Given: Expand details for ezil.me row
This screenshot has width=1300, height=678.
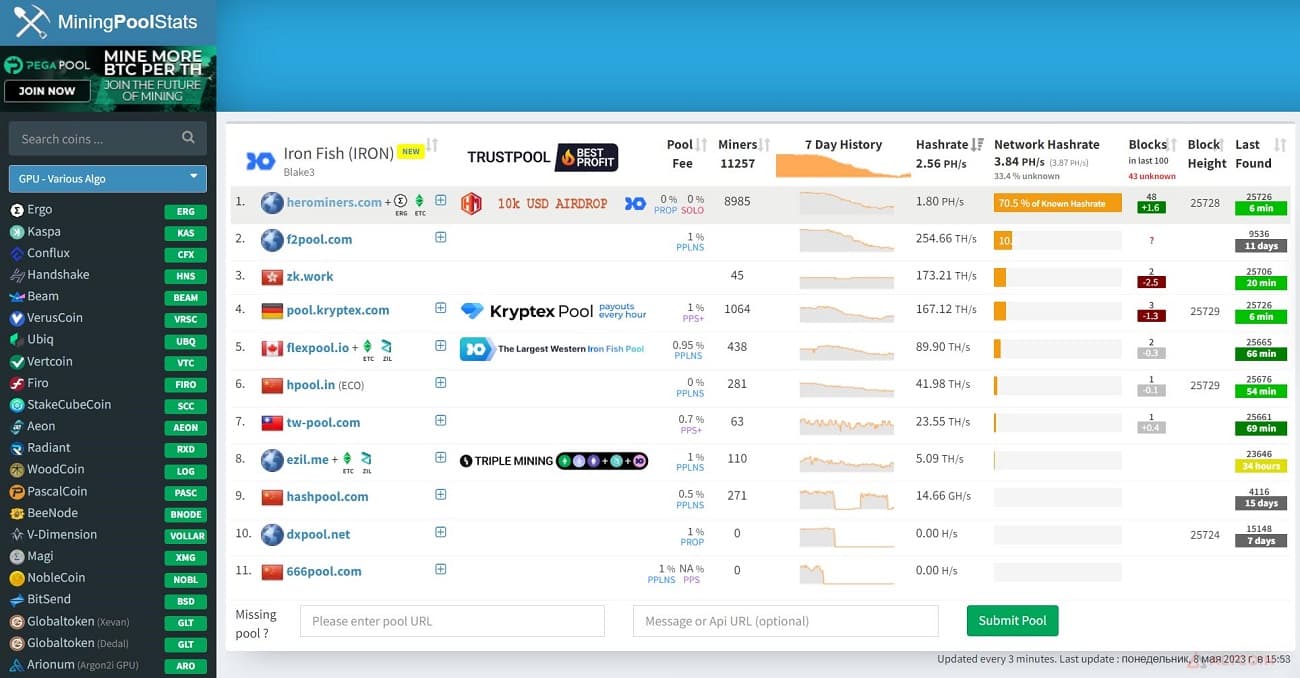Looking at the screenshot, I should coord(440,457).
